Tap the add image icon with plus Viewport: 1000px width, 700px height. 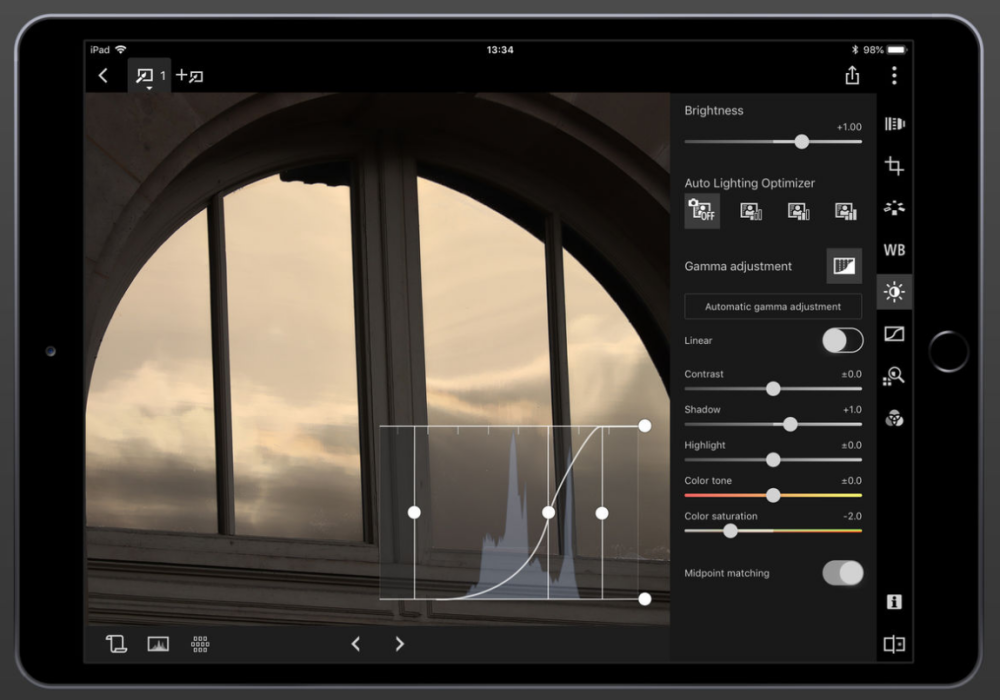[x=189, y=76]
